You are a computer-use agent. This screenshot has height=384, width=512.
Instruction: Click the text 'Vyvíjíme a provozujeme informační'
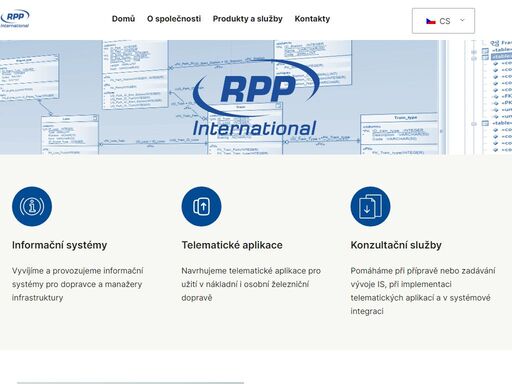(78, 271)
